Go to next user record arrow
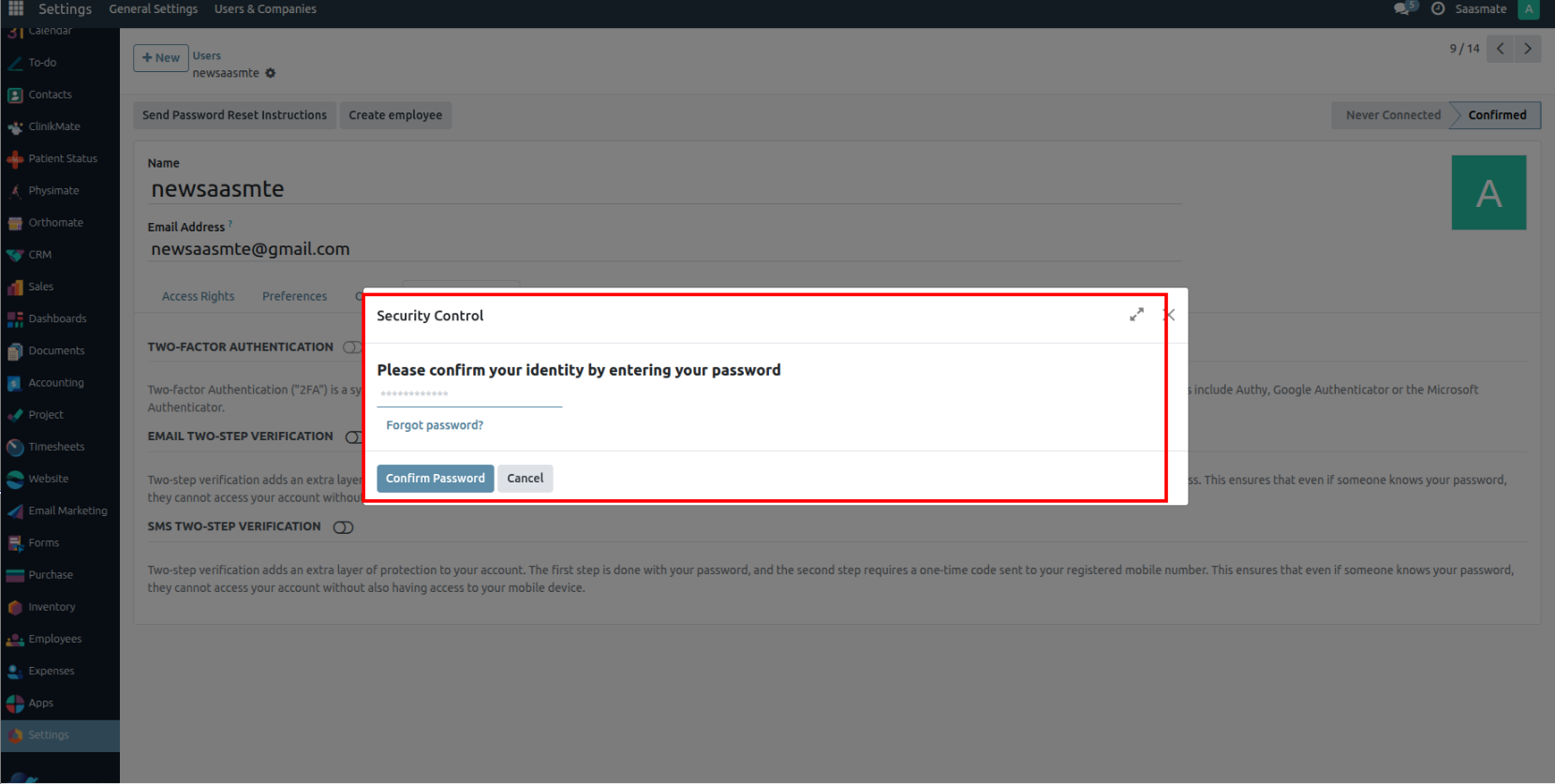 pos(1528,49)
